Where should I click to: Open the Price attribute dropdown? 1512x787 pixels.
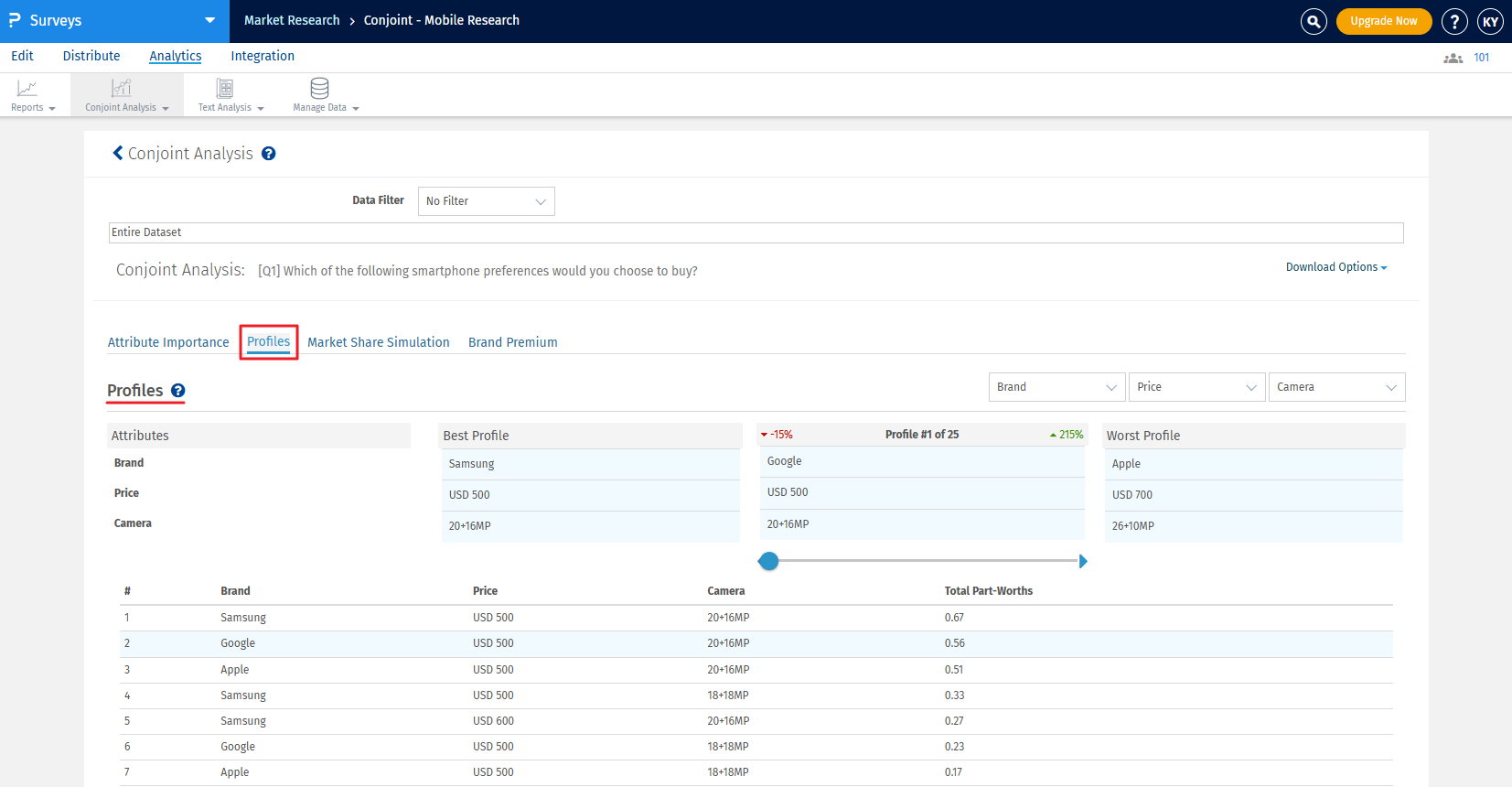point(1197,387)
